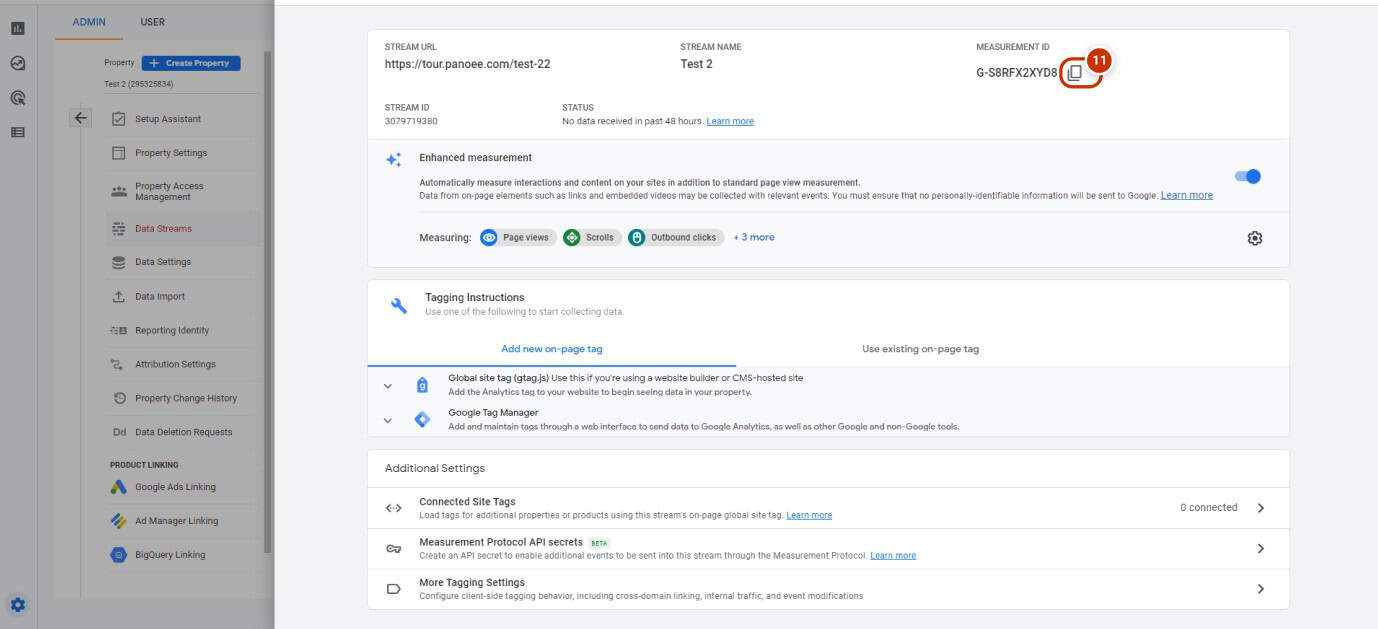
Task: Click the Data Import upload icon
Action: coord(119,296)
